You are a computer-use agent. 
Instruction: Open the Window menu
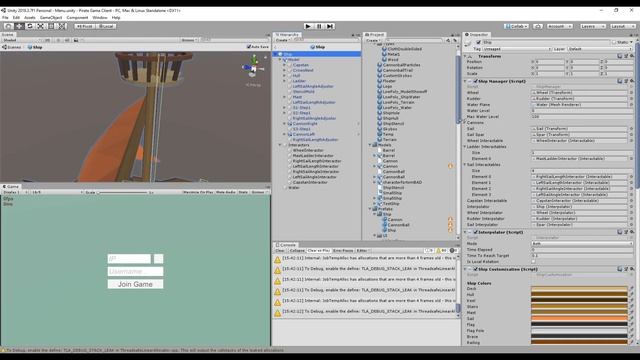tap(100, 18)
